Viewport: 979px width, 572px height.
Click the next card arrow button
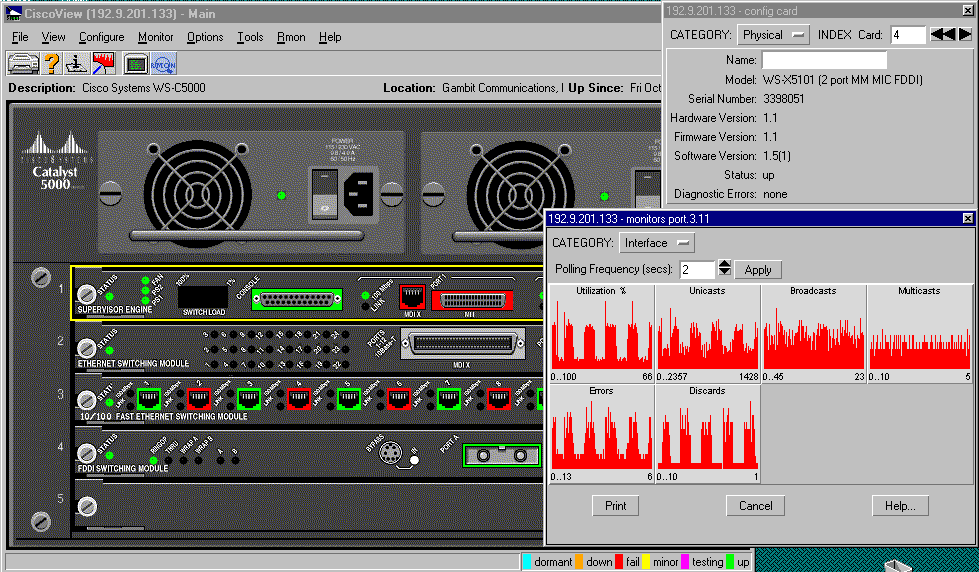965,34
